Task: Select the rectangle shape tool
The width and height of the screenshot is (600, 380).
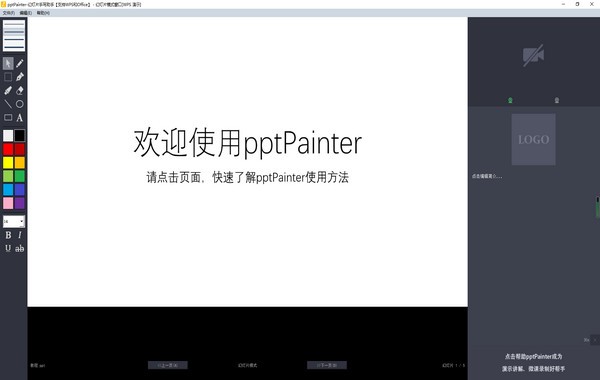Action: (x=8, y=117)
